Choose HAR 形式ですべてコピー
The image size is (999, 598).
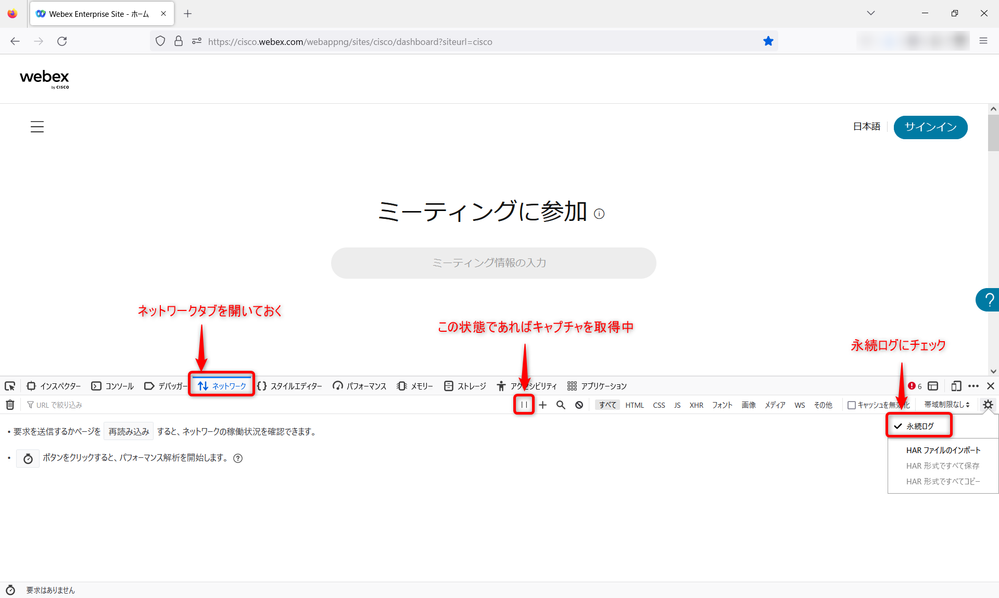pyautogui.click(x=943, y=481)
